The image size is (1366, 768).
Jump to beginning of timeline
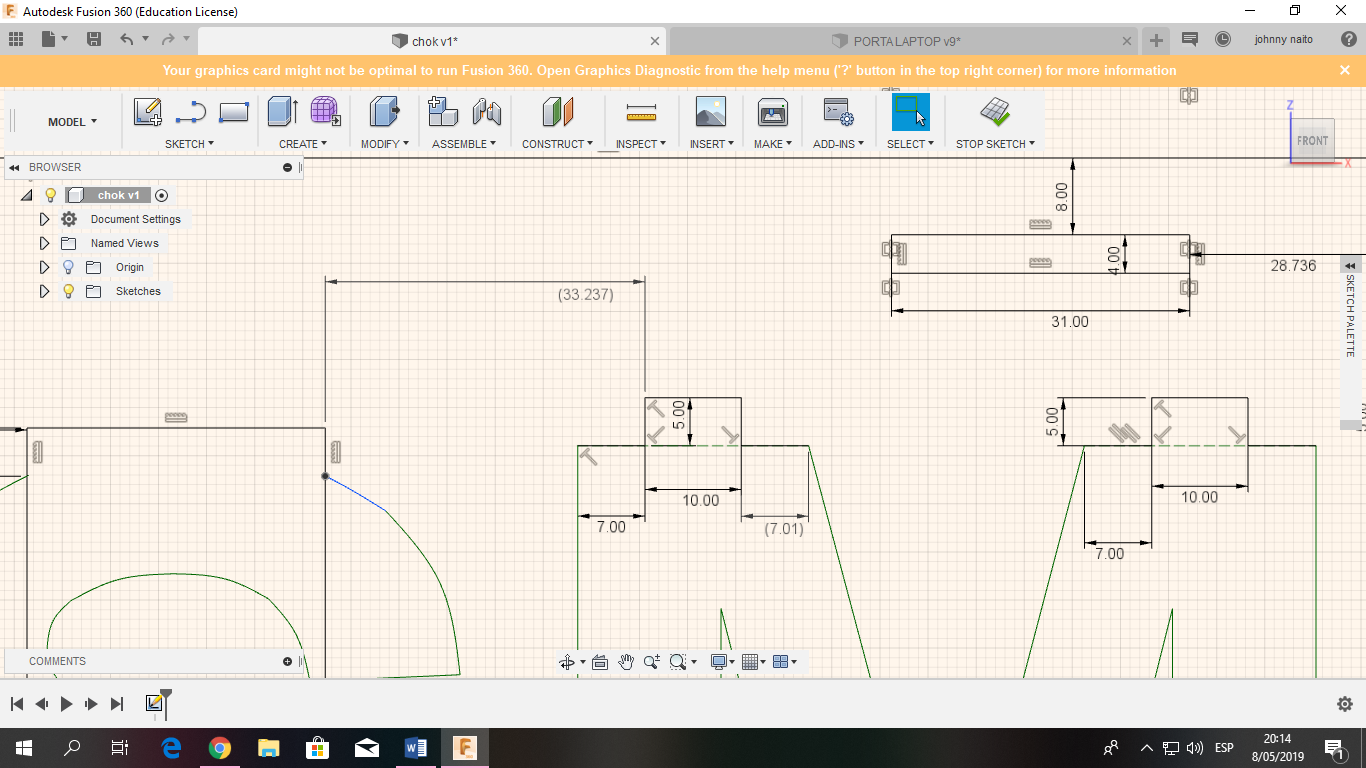17,704
